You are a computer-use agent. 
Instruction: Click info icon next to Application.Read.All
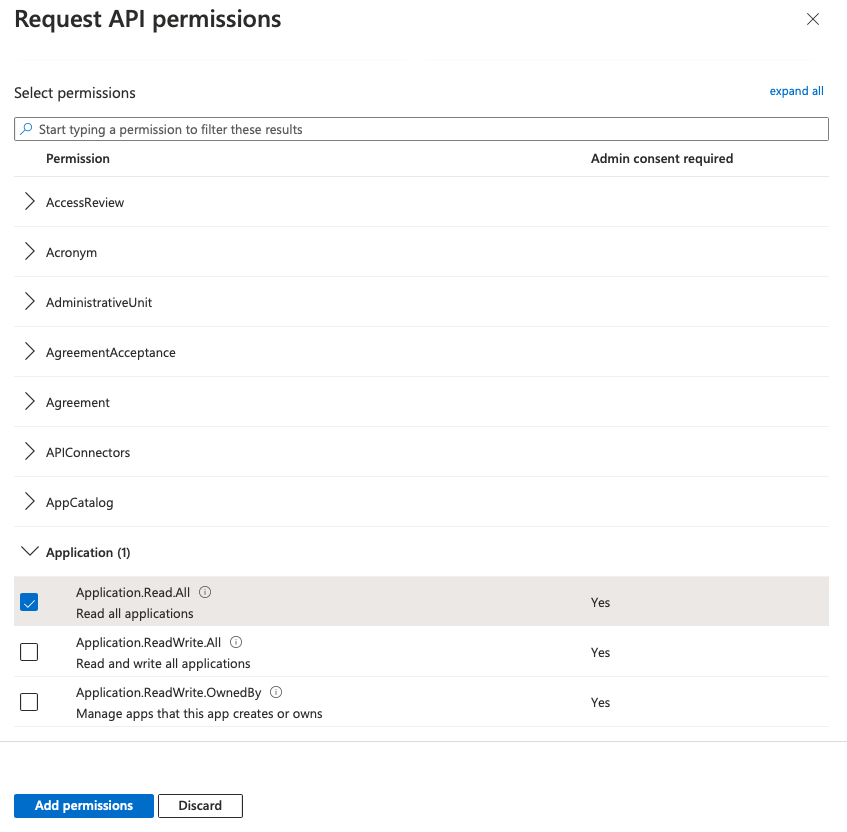[x=205, y=592]
